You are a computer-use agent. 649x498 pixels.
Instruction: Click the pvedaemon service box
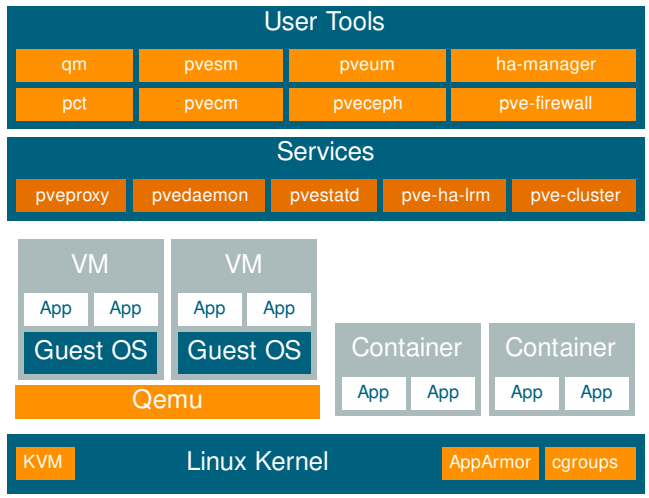point(199,195)
